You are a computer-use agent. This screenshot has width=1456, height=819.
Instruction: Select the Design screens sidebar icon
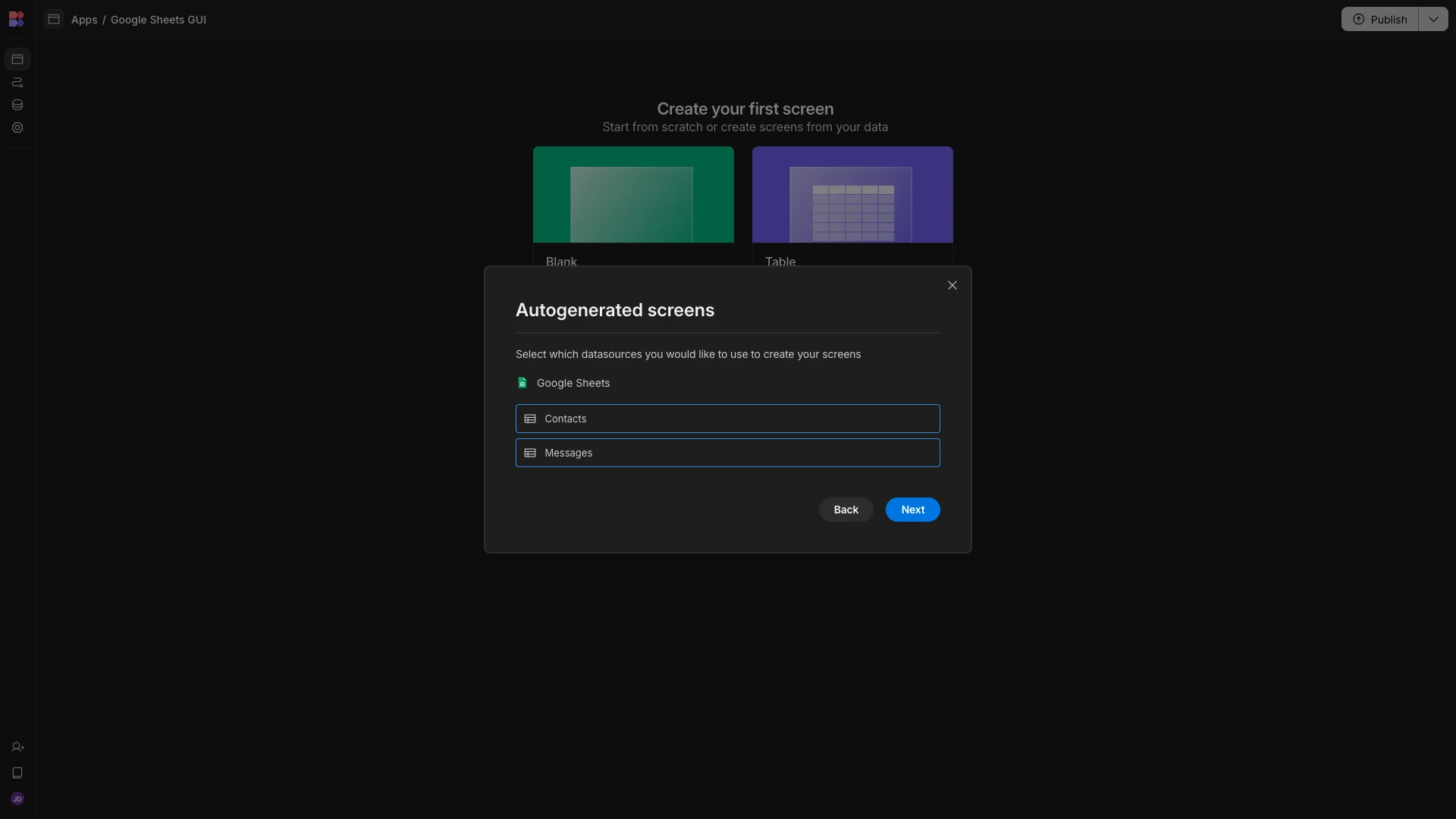click(17, 59)
